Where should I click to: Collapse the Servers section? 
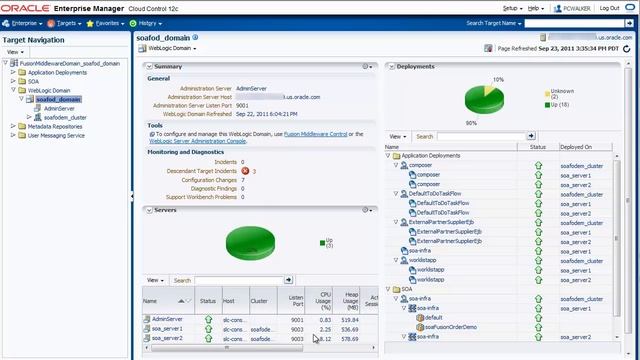(149, 210)
